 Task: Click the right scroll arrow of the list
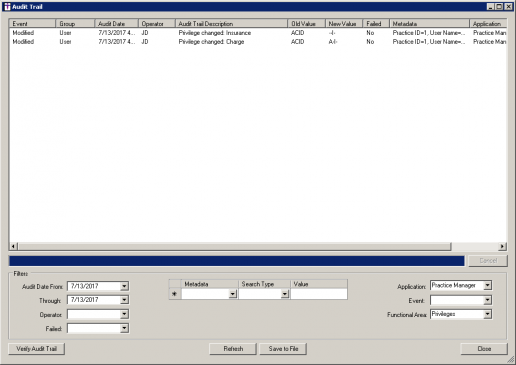point(502,246)
